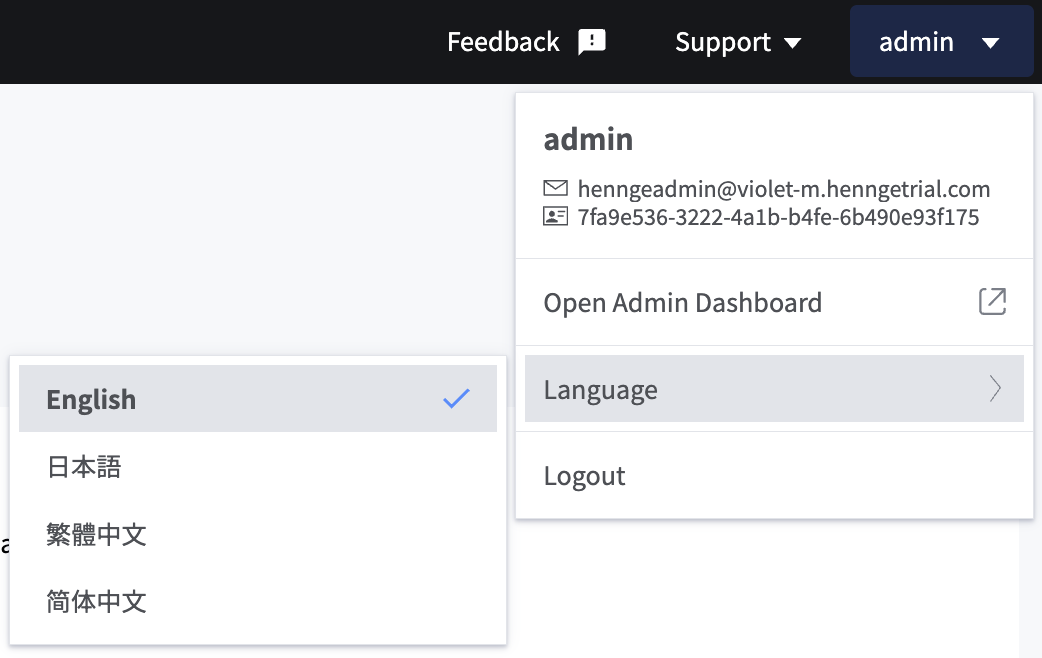Click the blue checkmark beside English
Screen dimensions: 1042x658
click(457, 399)
